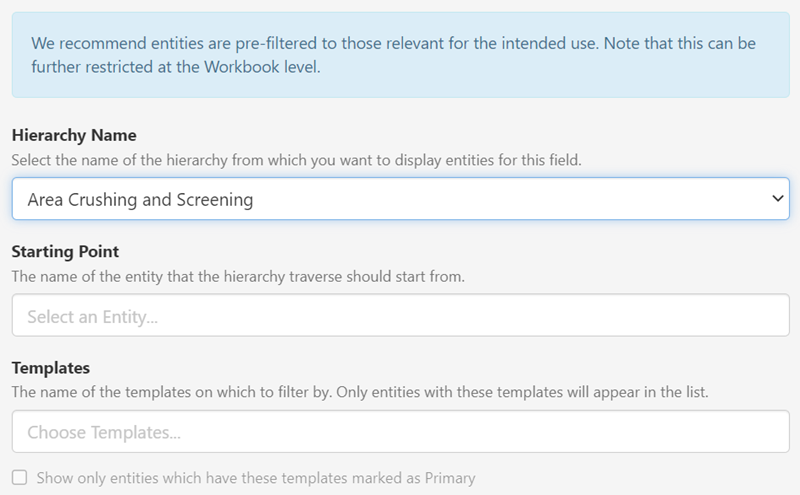Open the Templates chooser field
The width and height of the screenshot is (800, 495).
point(400,432)
